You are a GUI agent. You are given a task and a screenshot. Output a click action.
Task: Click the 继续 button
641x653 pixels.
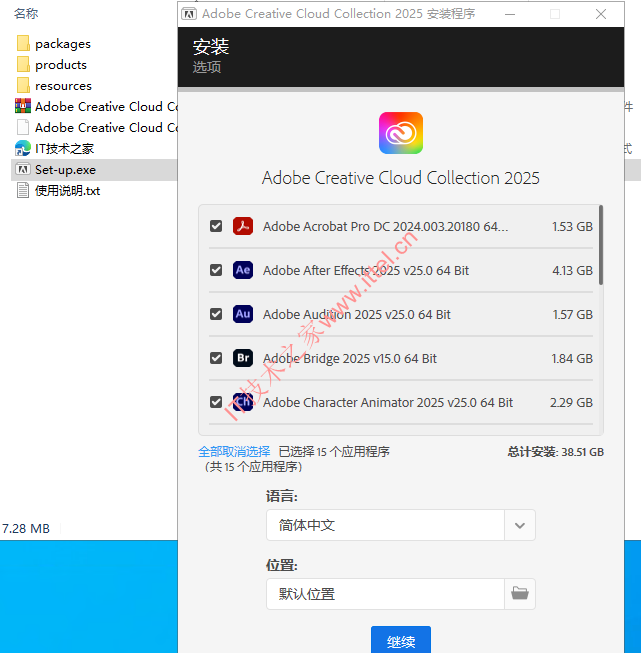tap(401, 641)
